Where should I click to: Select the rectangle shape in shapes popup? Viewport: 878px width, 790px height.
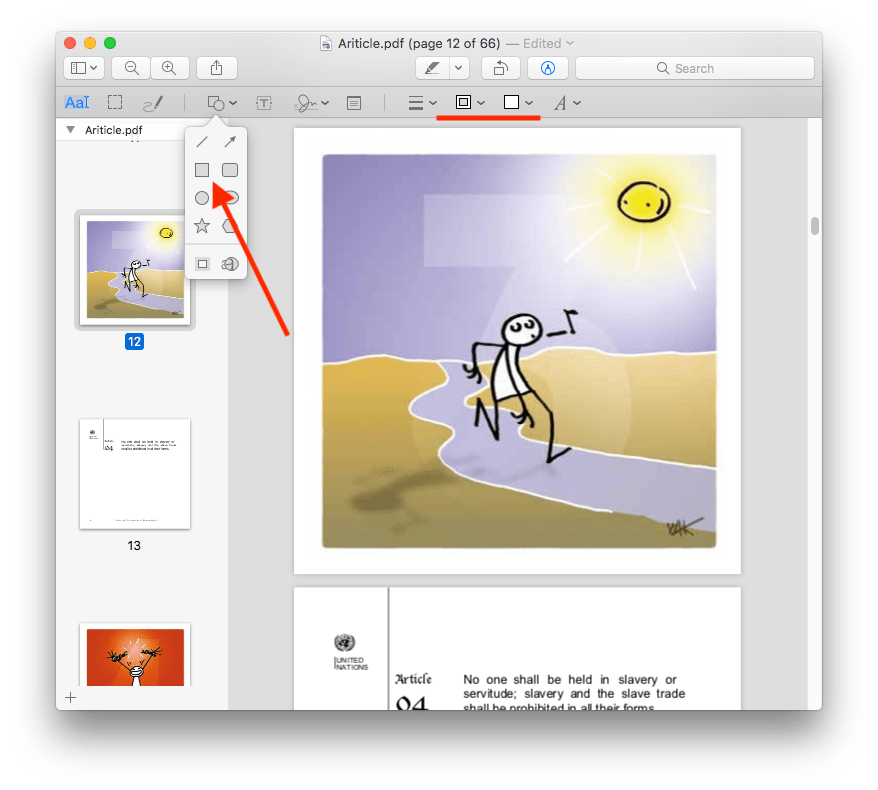[202, 170]
